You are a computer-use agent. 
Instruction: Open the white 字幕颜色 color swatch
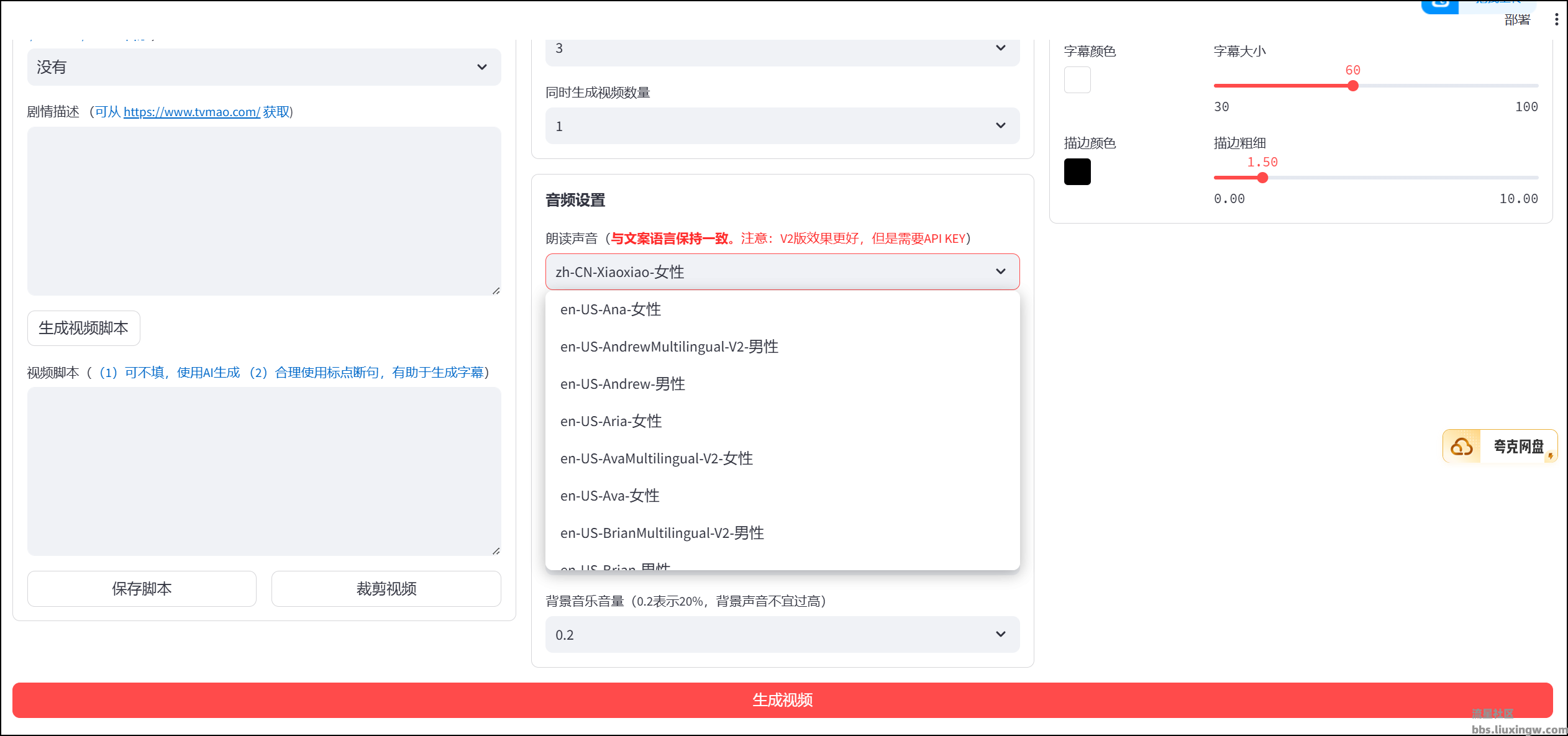(1077, 80)
